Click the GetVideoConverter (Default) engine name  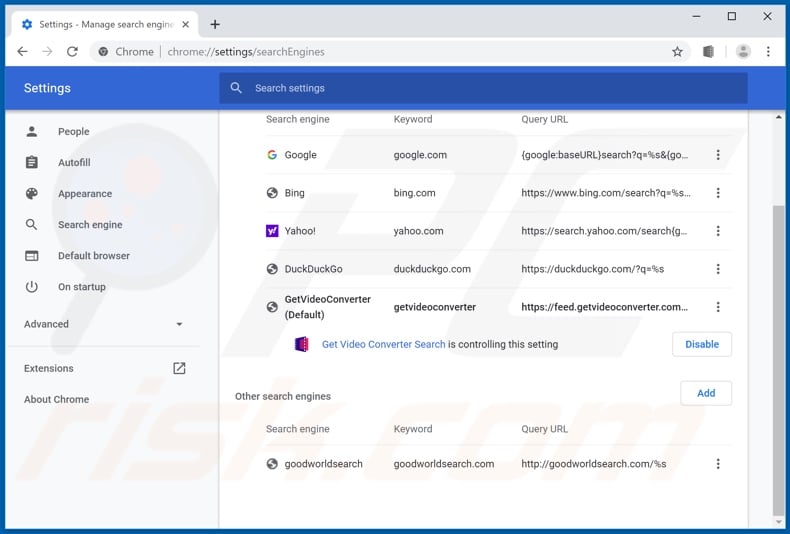(x=327, y=307)
